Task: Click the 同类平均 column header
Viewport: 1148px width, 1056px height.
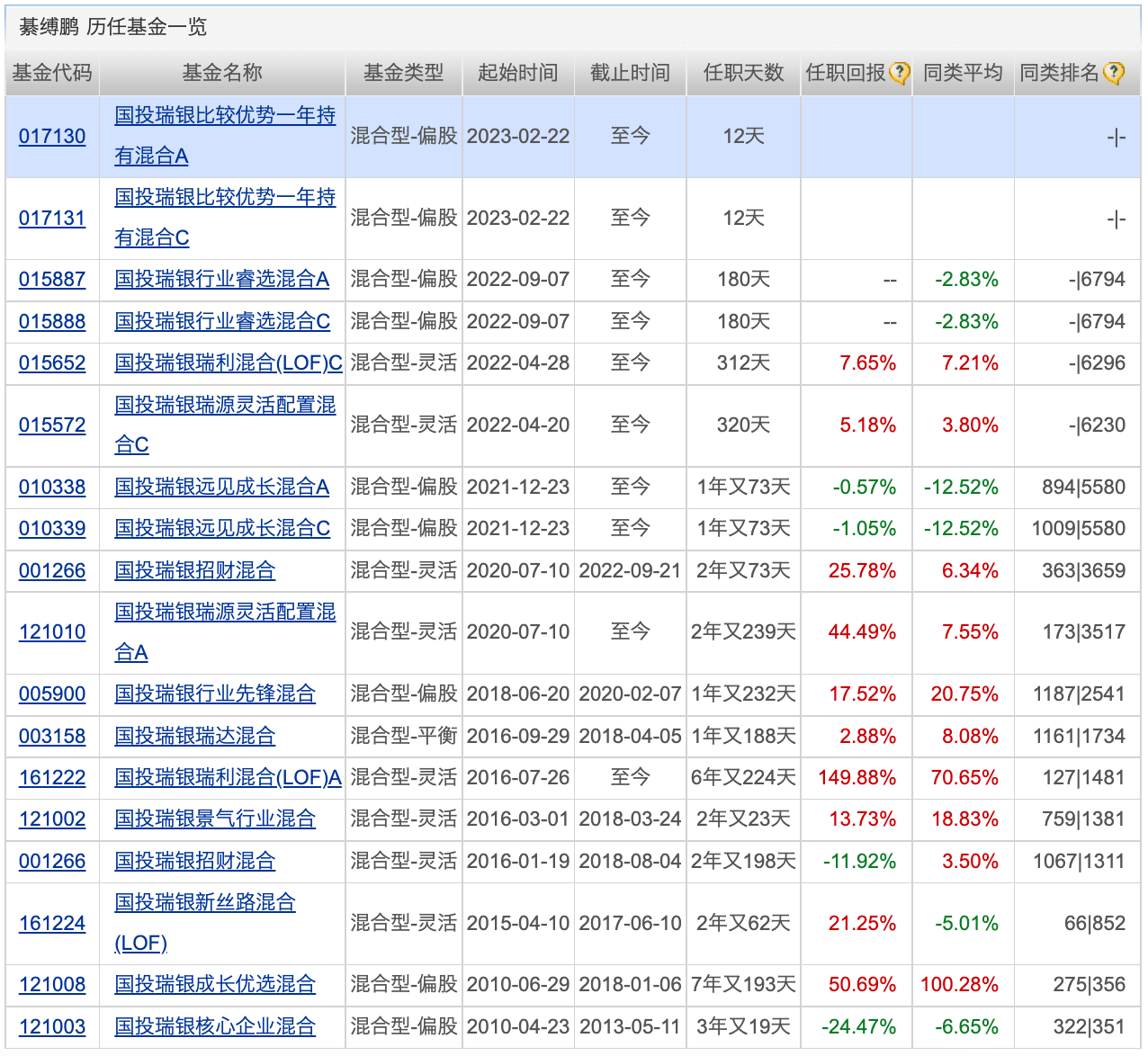Action: click(963, 73)
